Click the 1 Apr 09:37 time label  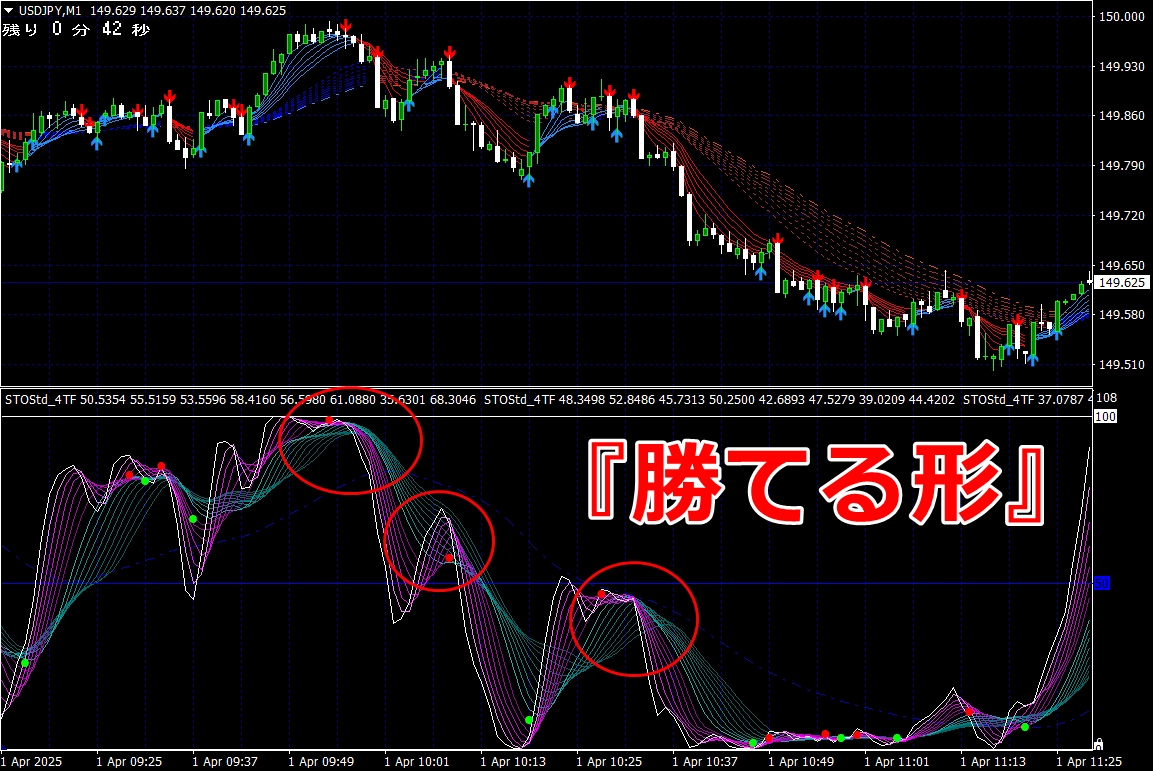[225, 761]
